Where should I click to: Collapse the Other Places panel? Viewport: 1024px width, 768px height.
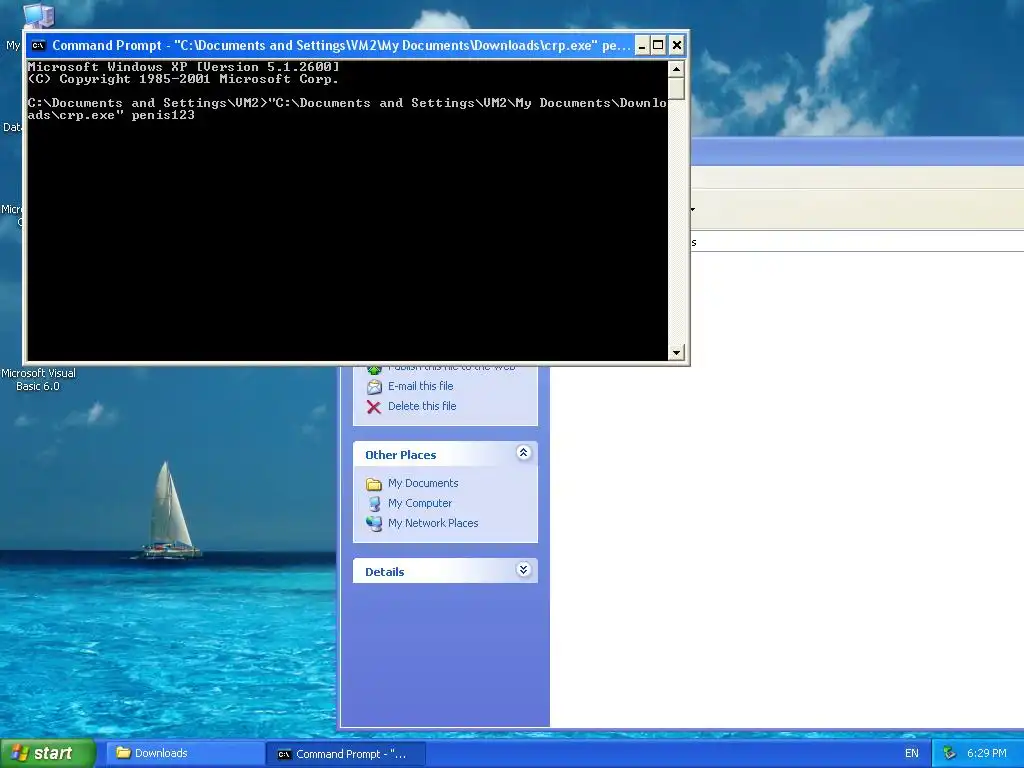click(x=523, y=453)
